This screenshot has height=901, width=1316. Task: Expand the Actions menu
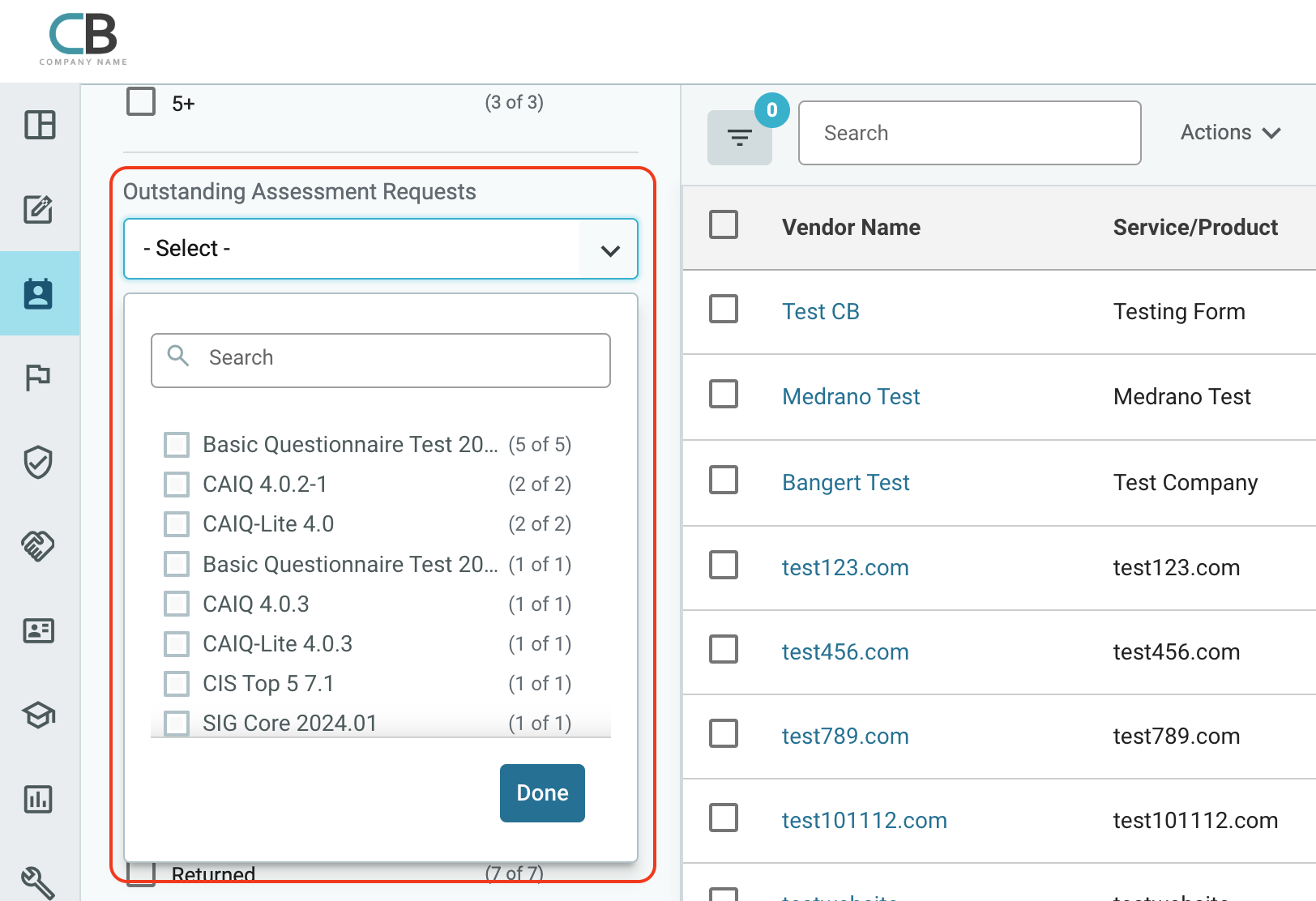coord(1230,132)
